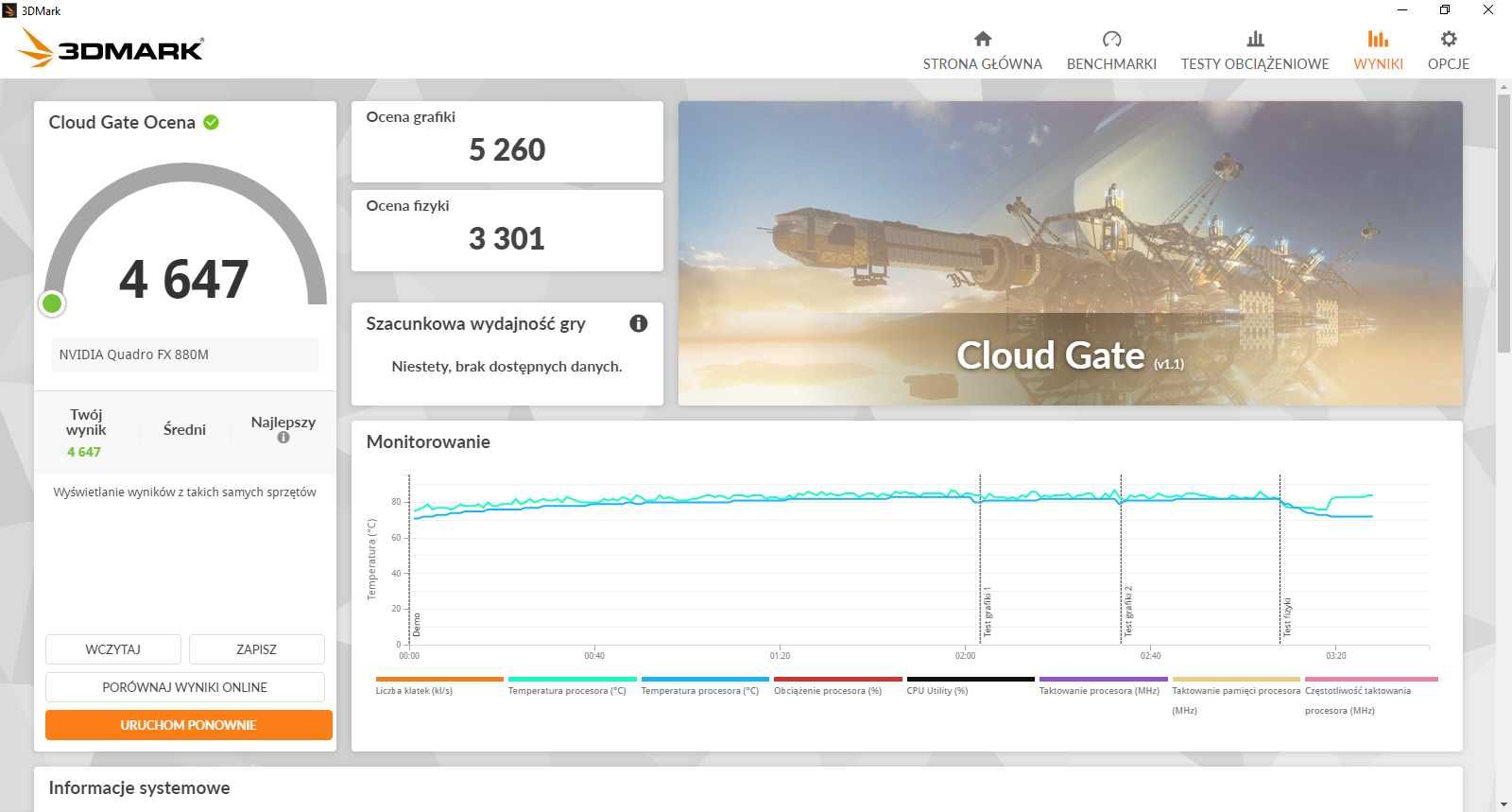Open the Wyniki results icon
Image resolution: width=1512 pixels, height=812 pixels.
(1378, 39)
